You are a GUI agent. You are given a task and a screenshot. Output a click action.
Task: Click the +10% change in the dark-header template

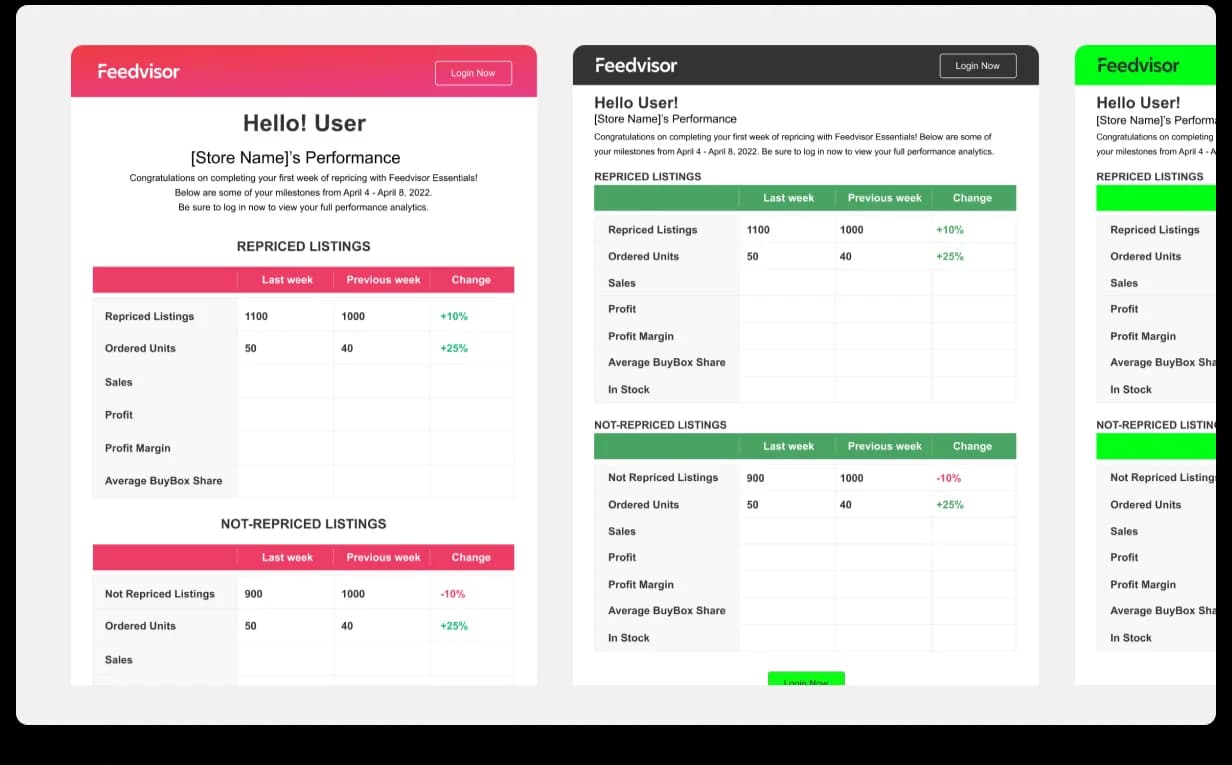[x=950, y=230]
